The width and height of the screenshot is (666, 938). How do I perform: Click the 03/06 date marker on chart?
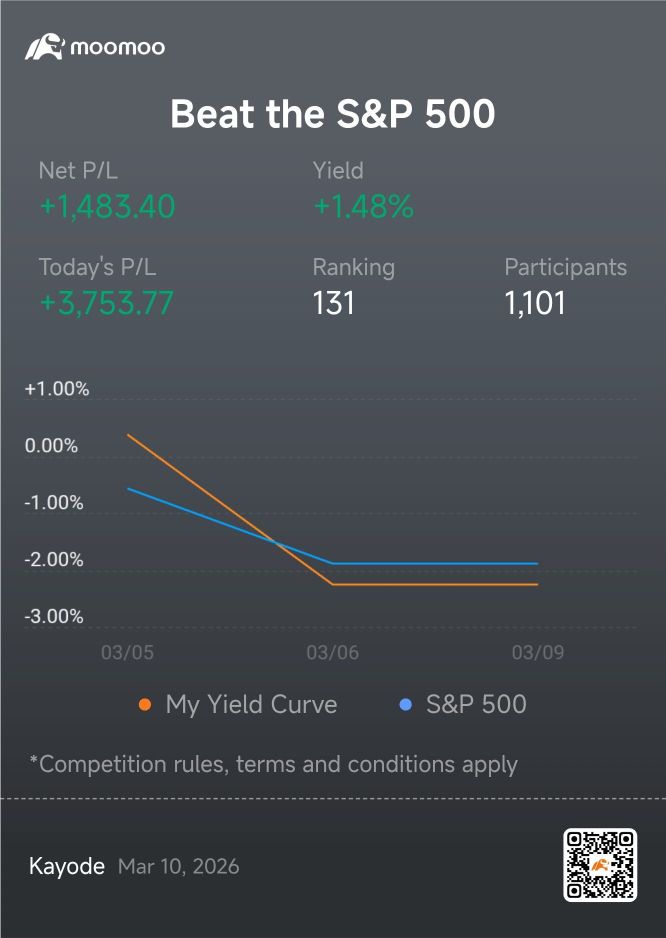point(333,652)
